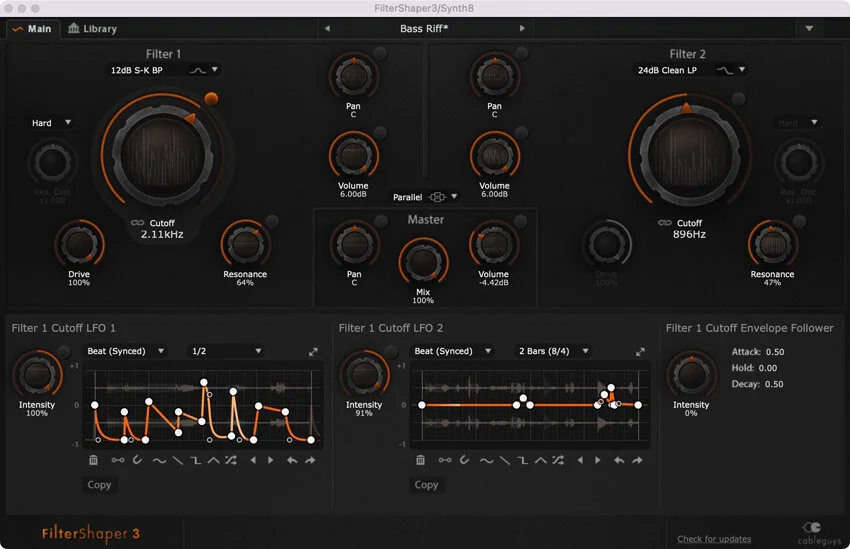Toggle the Filter 2 Resonance modulation dot
This screenshot has height=549, width=850.
(799, 221)
